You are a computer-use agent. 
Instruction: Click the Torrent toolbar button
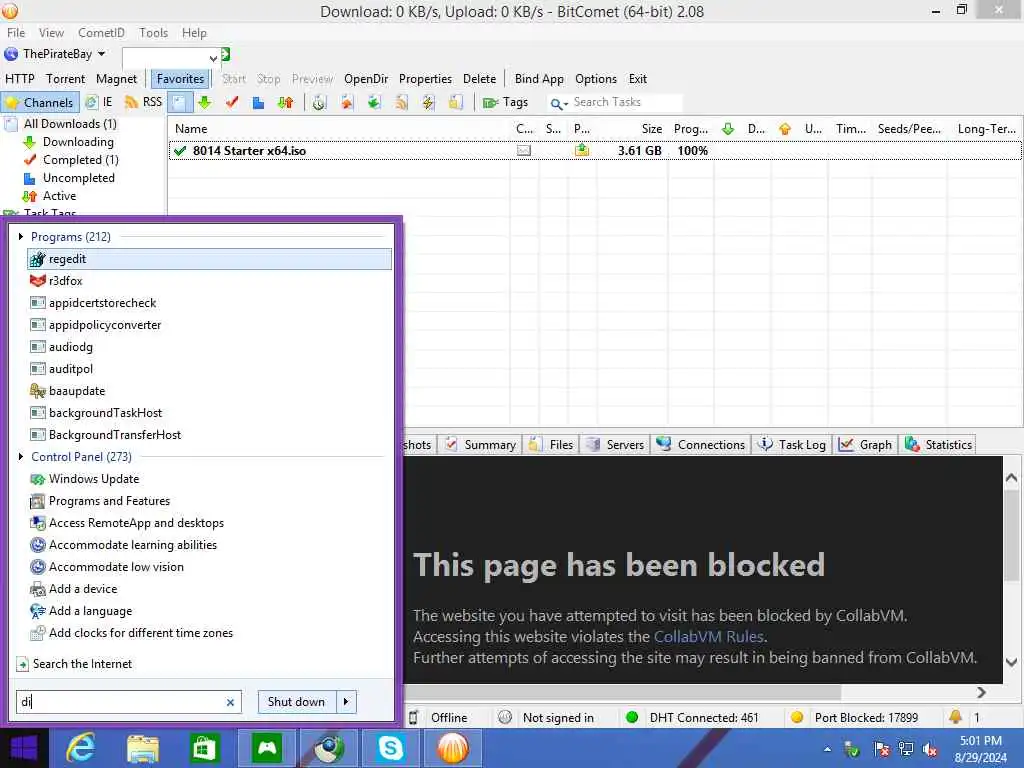(x=65, y=79)
